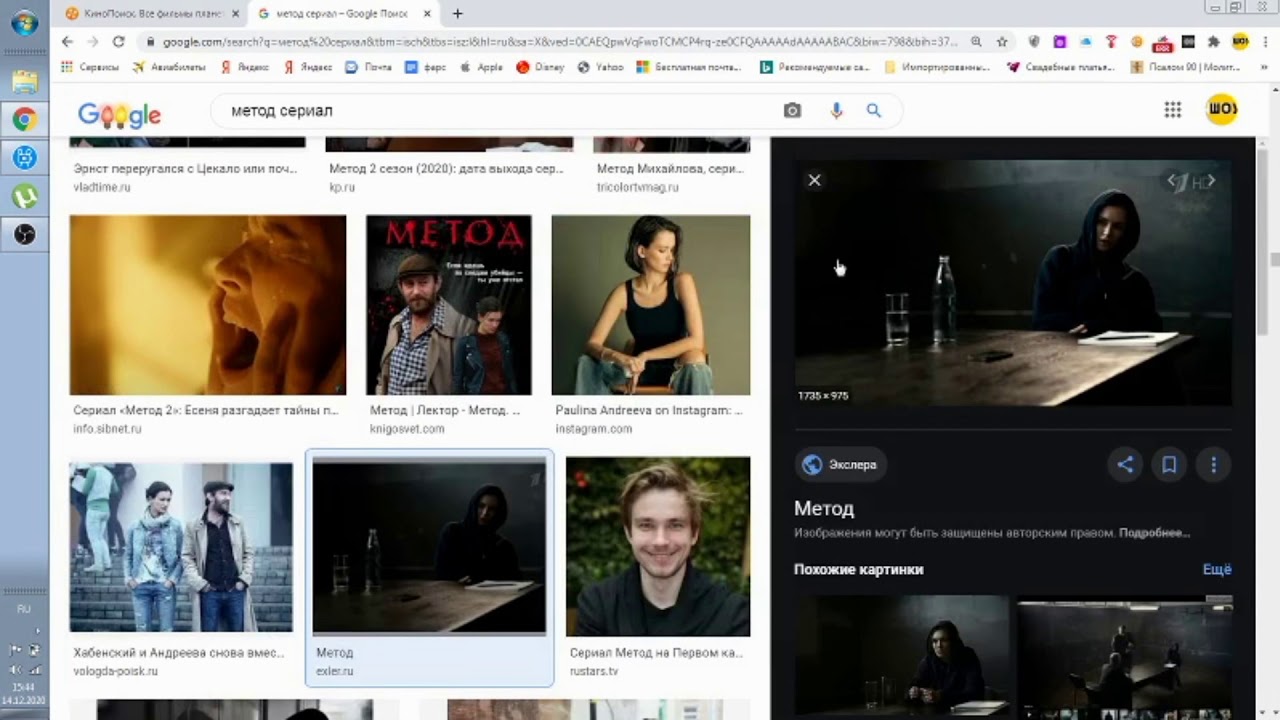Click the address bar URL
1280x720 pixels.
[x=560, y=42]
